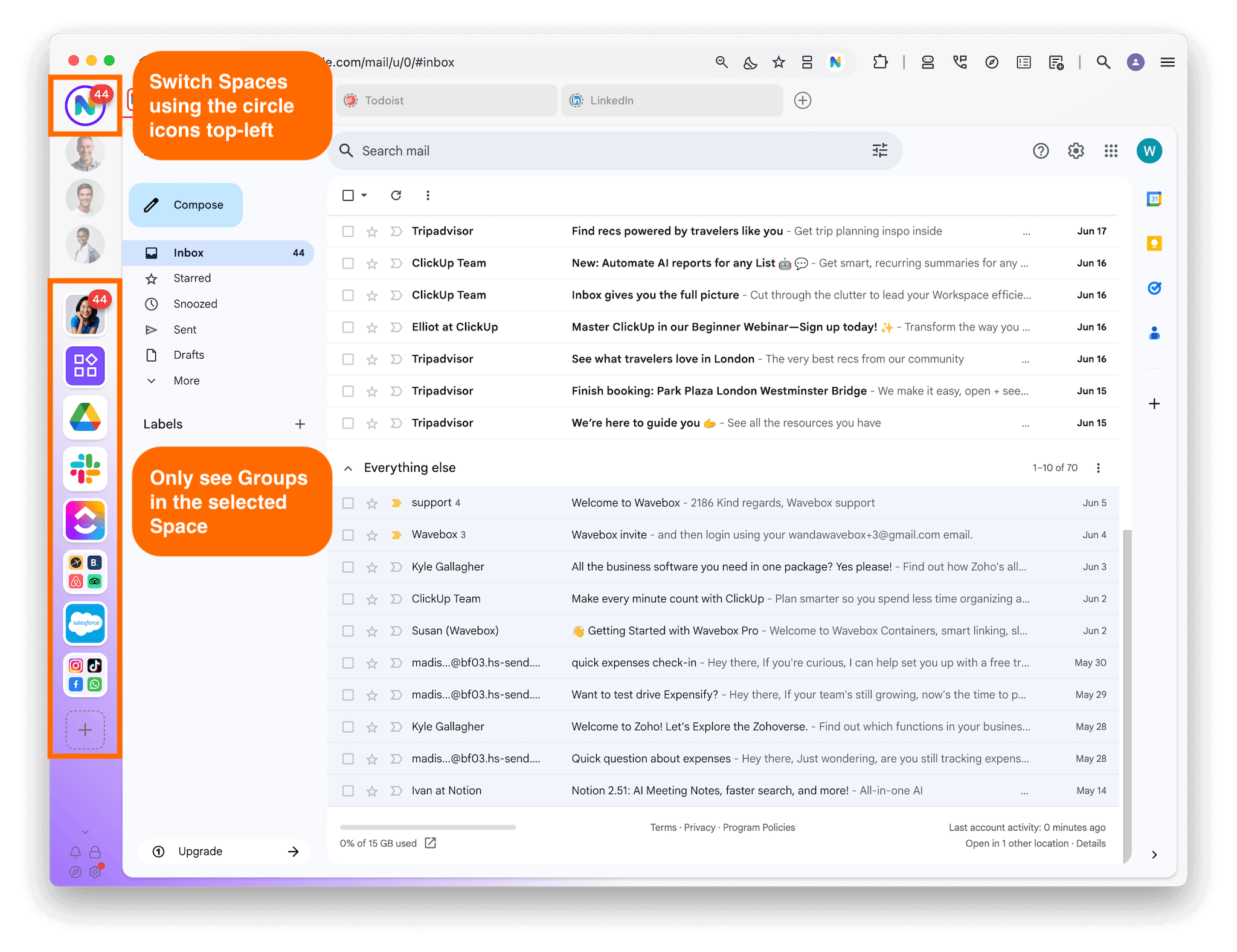Open the Program Policies link

click(759, 828)
